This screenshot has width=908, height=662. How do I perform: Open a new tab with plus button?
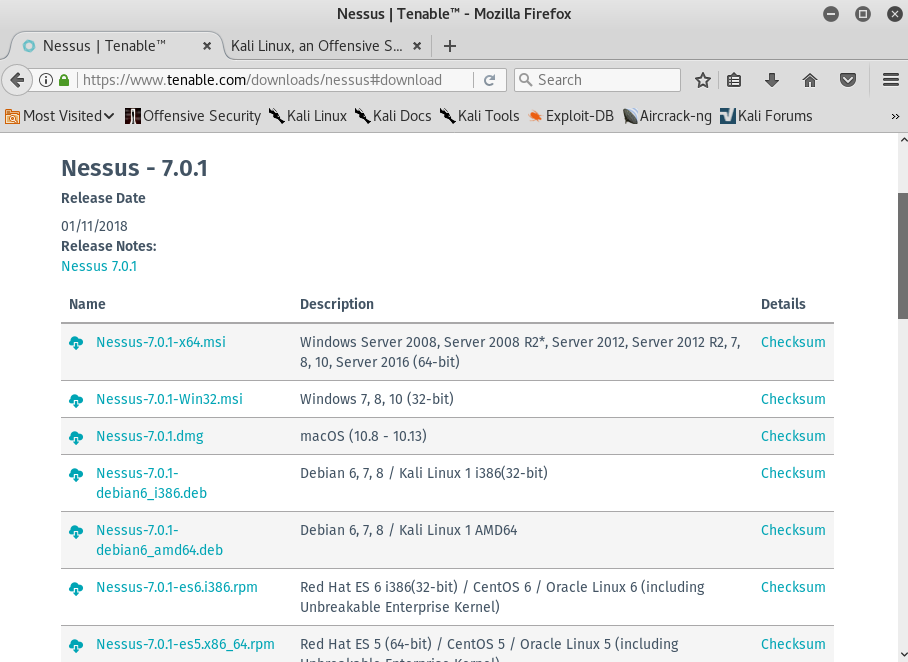(450, 46)
